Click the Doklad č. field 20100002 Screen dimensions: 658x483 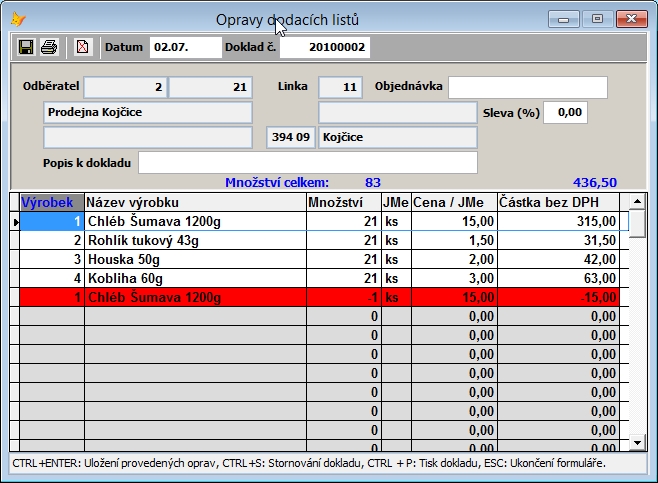point(325,47)
